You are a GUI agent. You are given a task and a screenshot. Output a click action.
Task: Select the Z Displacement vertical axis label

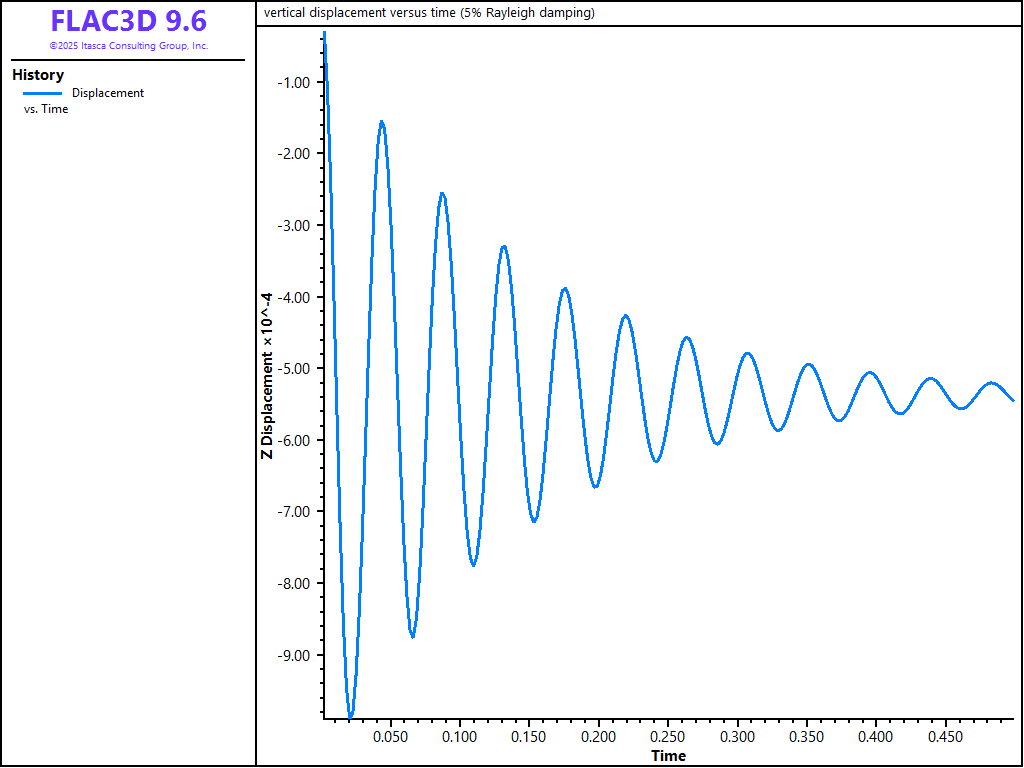pyautogui.click(x=267, y=375)
